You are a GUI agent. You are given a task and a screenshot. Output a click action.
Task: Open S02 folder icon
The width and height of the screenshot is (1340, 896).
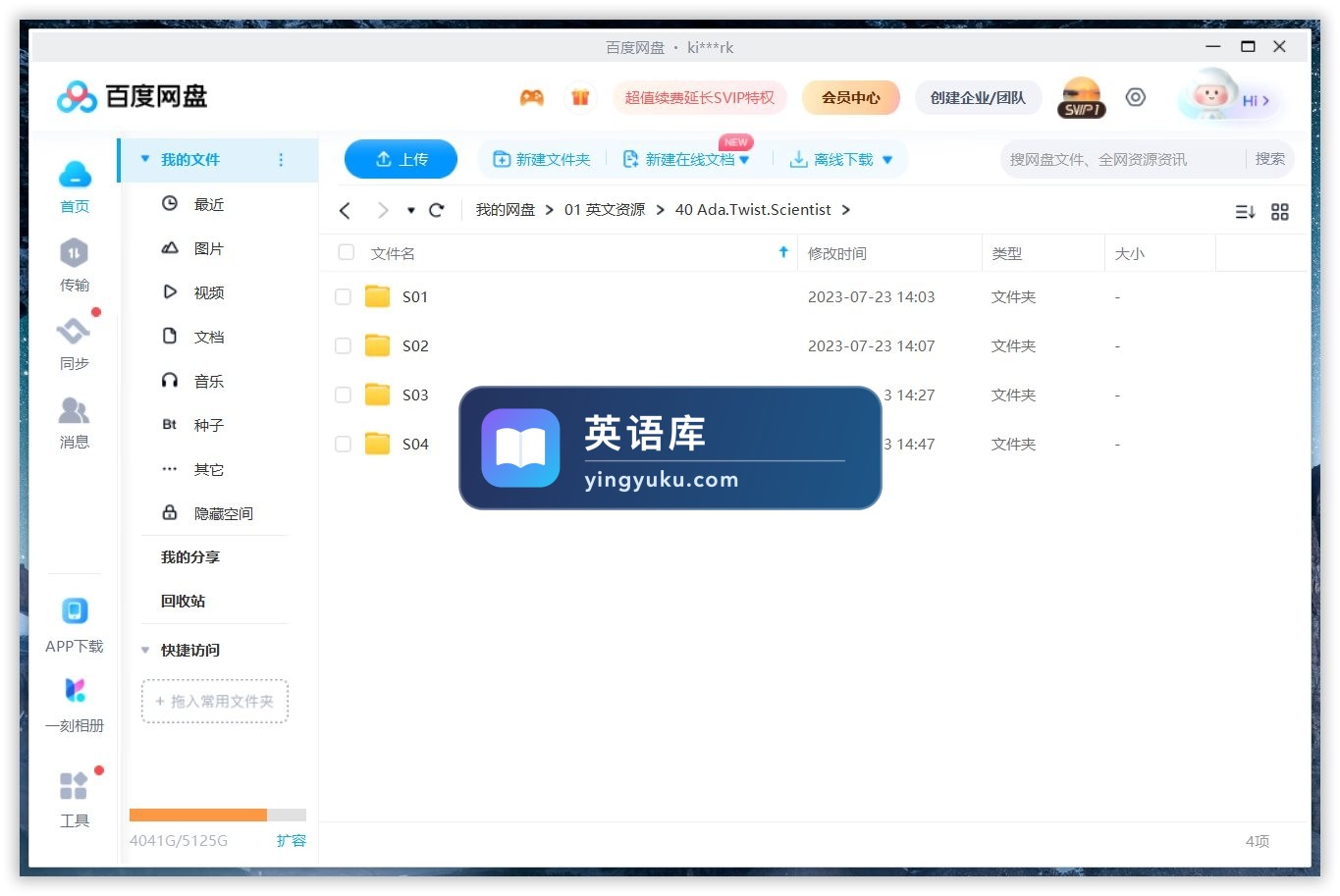pyautogui.click(x=378, y=345)
